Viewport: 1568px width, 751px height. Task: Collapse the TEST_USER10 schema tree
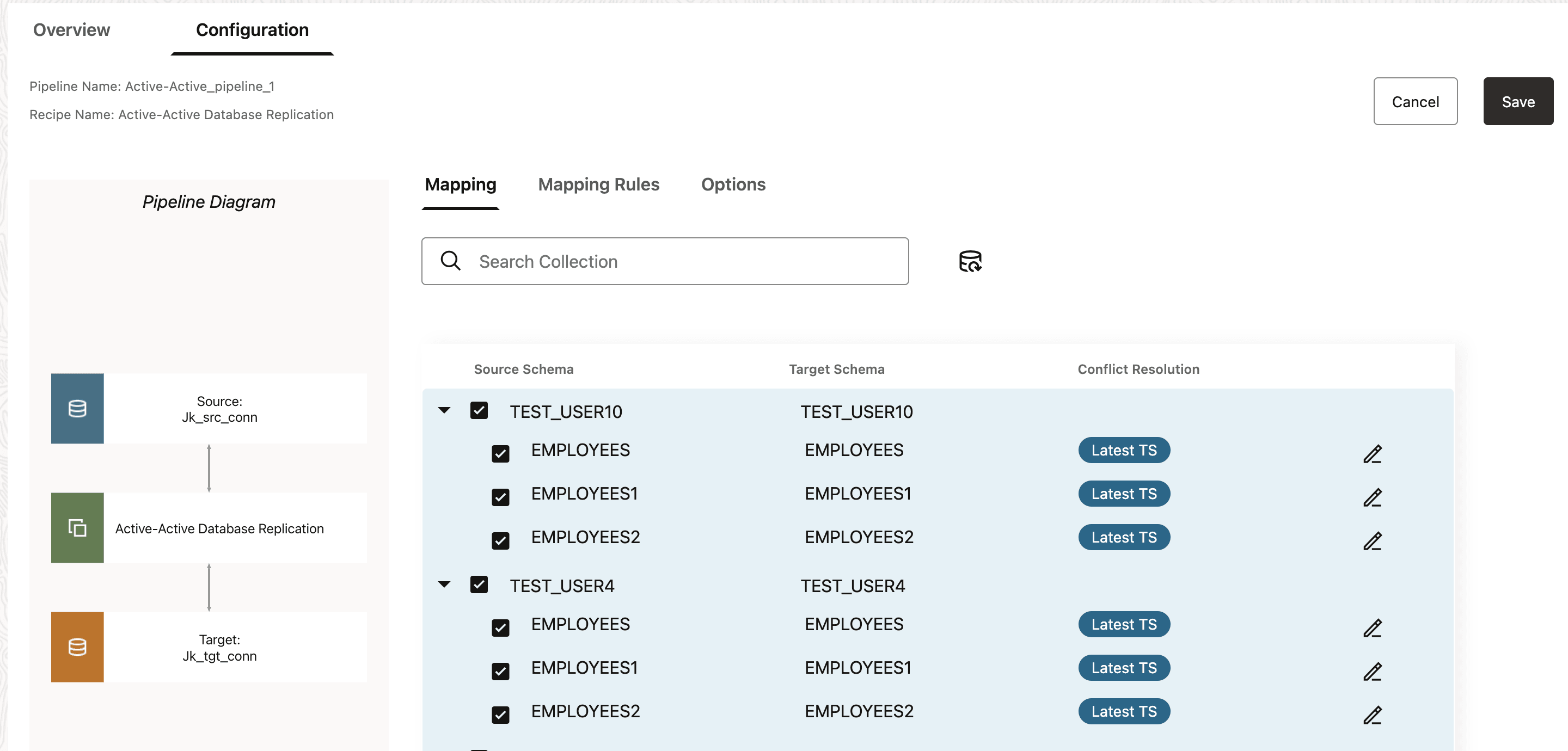click(x=444, y=411)
